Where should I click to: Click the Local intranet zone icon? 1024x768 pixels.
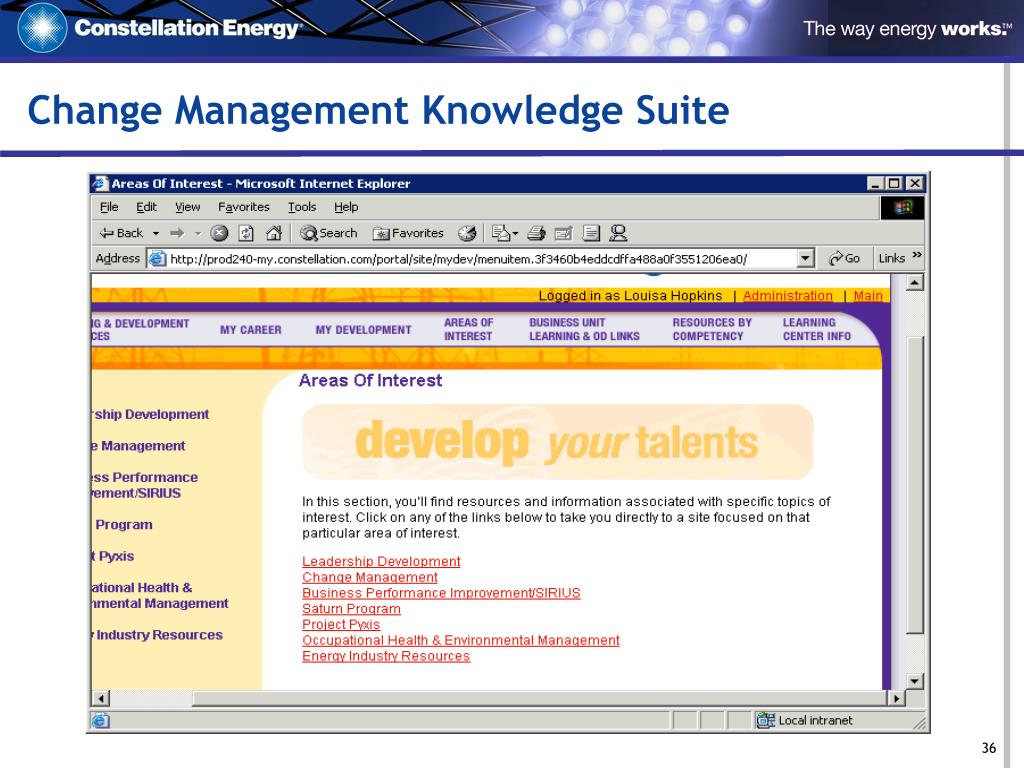[x=765, y=720]
